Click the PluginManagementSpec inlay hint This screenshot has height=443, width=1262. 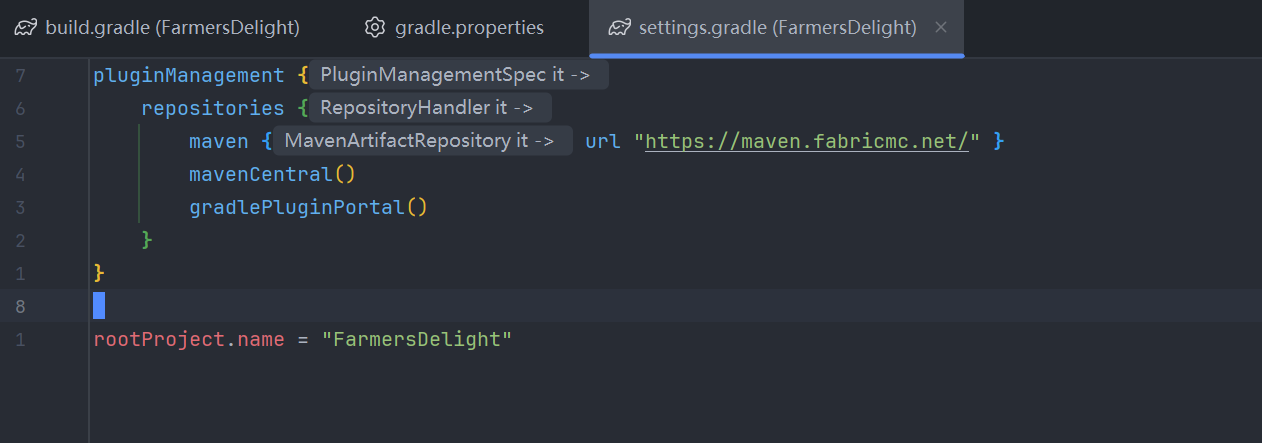point(456,75)
